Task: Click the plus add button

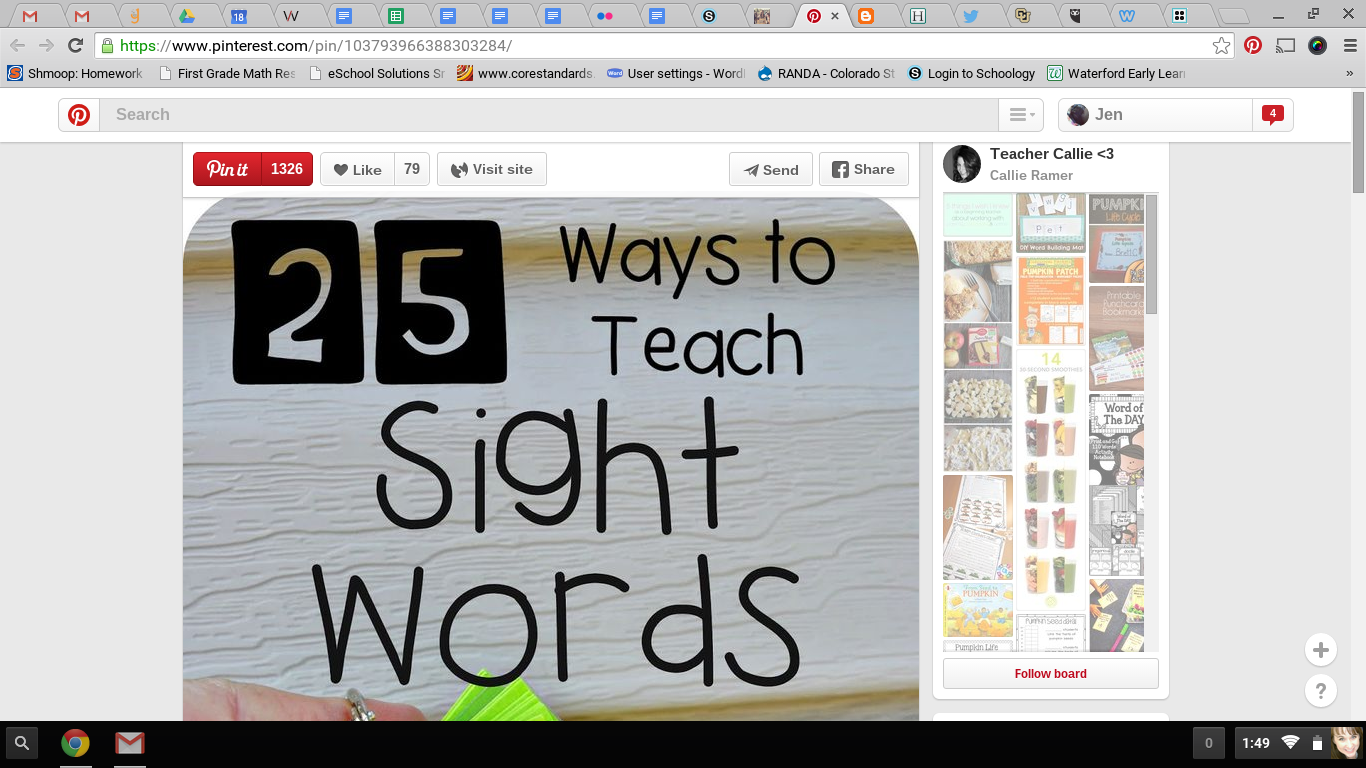Action: tap(1321, 650)
